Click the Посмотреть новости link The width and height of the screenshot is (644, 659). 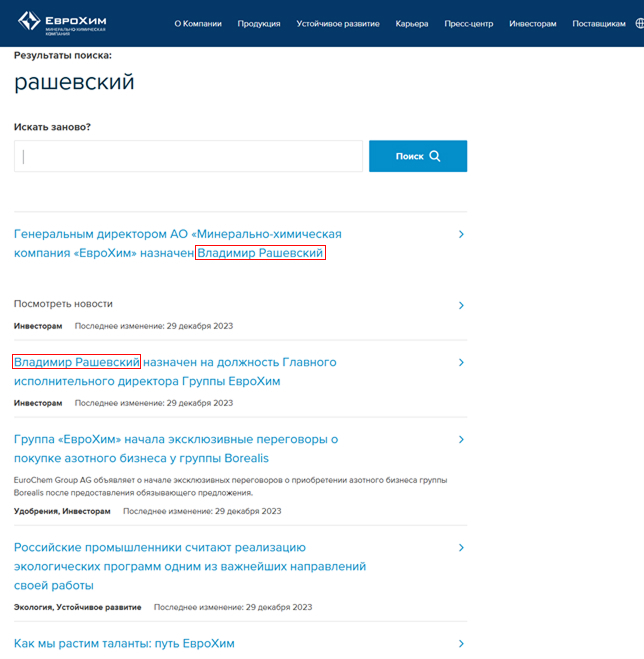(x=63, y=303)
